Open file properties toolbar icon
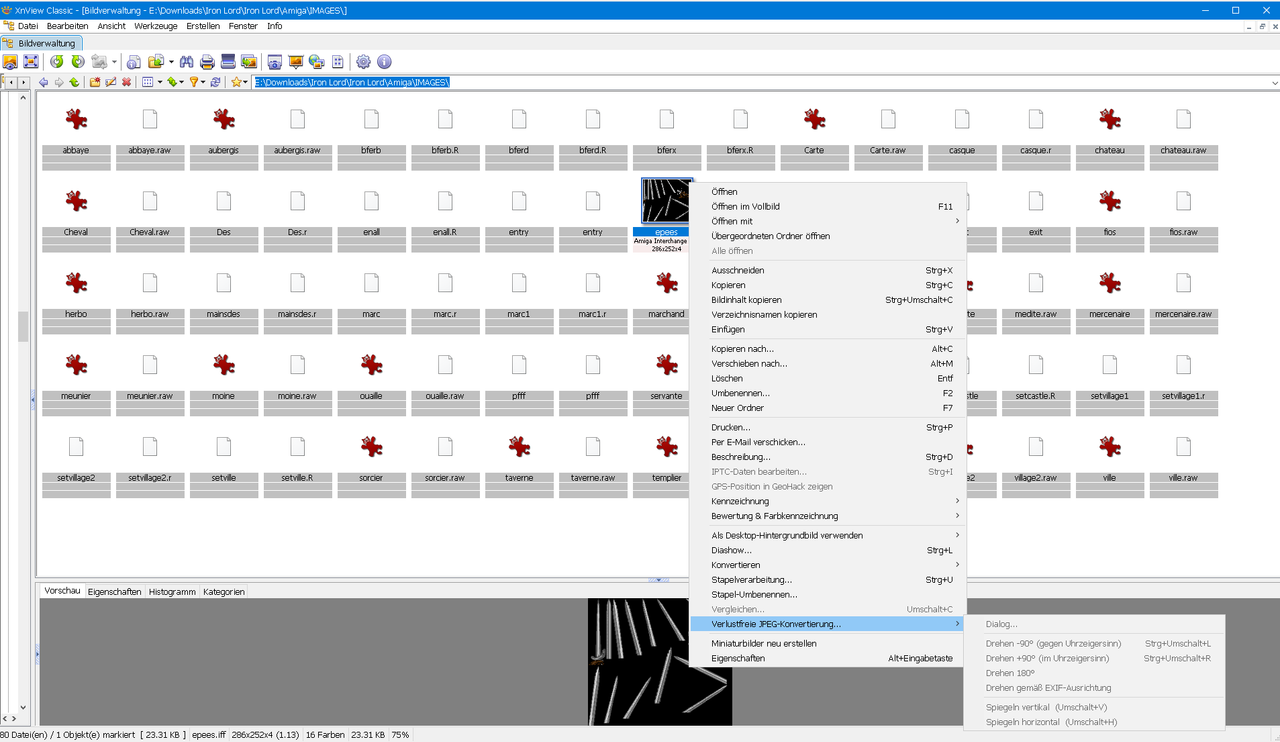Screen dimensions: 1280x742 (133, 62)
